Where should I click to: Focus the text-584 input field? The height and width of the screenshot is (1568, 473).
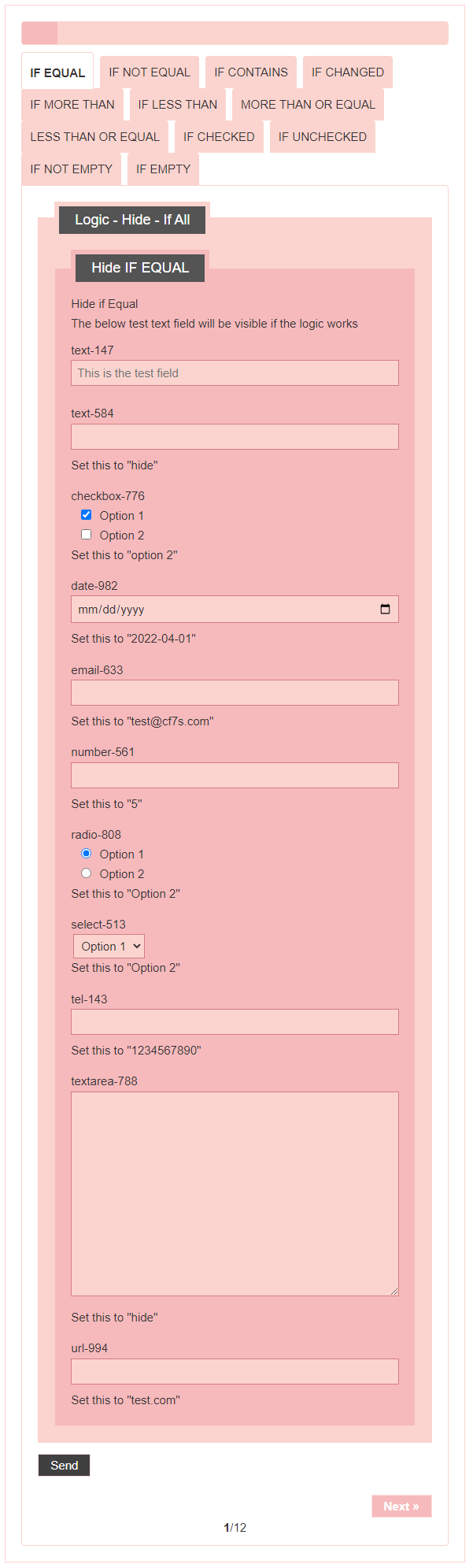point(235,437)
